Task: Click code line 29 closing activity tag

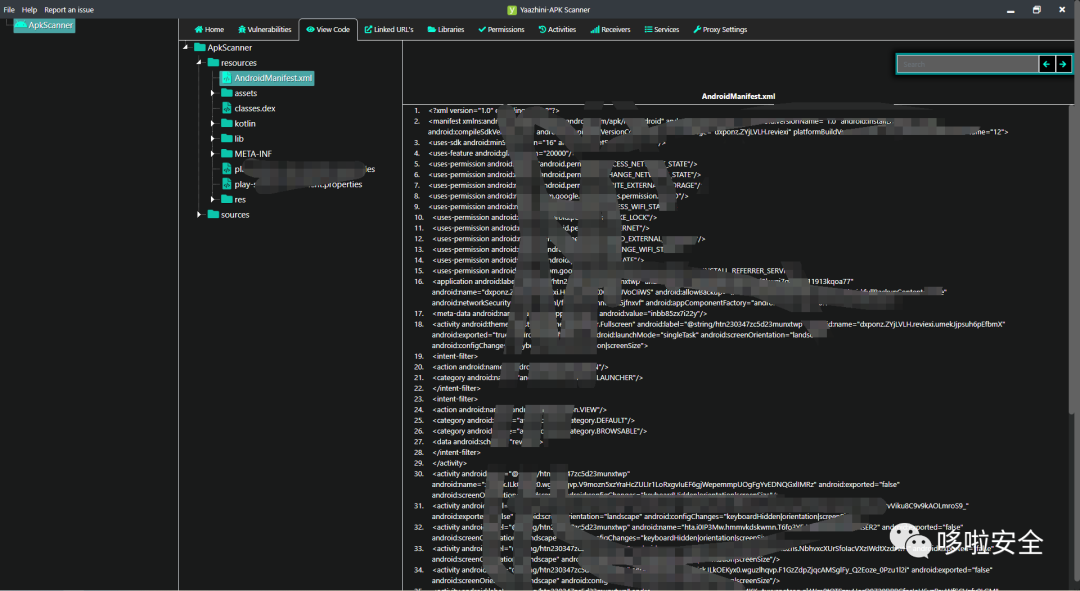Action: coord(449,463)
